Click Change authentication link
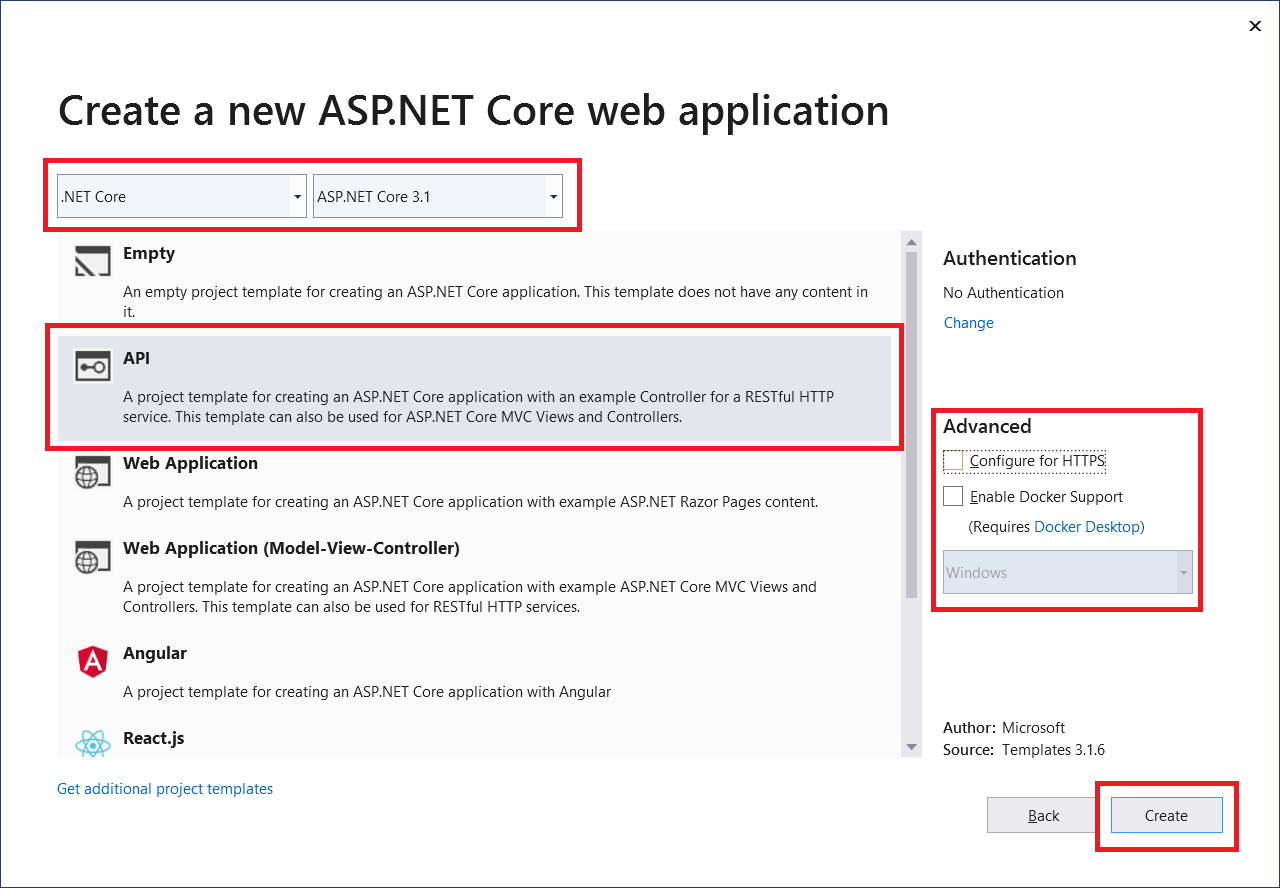The width and height of the screenshot is (1280, 888). coord(969,323)
